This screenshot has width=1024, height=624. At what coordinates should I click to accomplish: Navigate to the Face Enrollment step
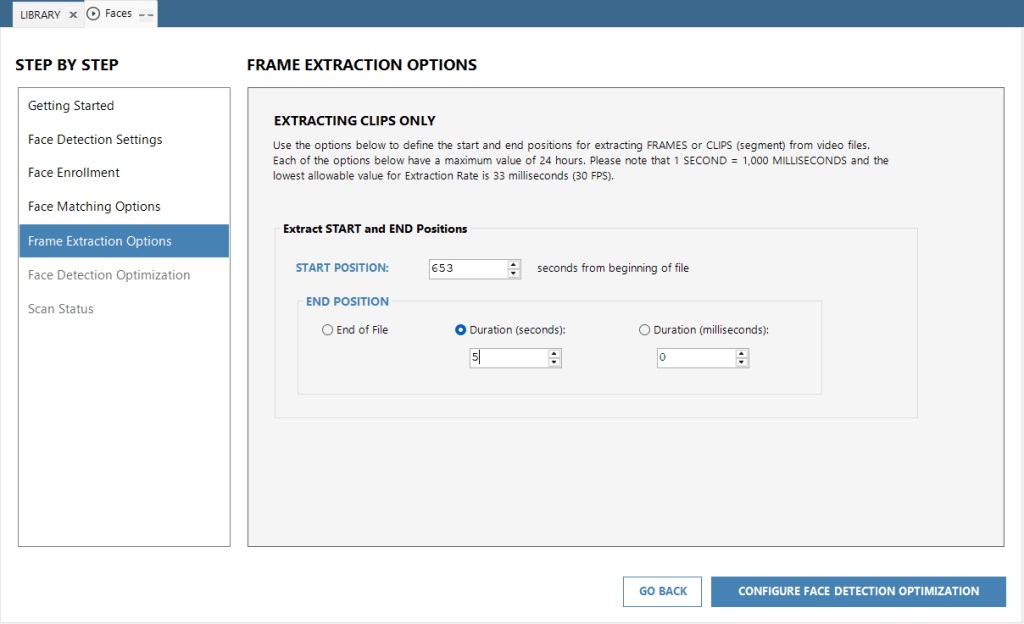(x=74, y=173)
